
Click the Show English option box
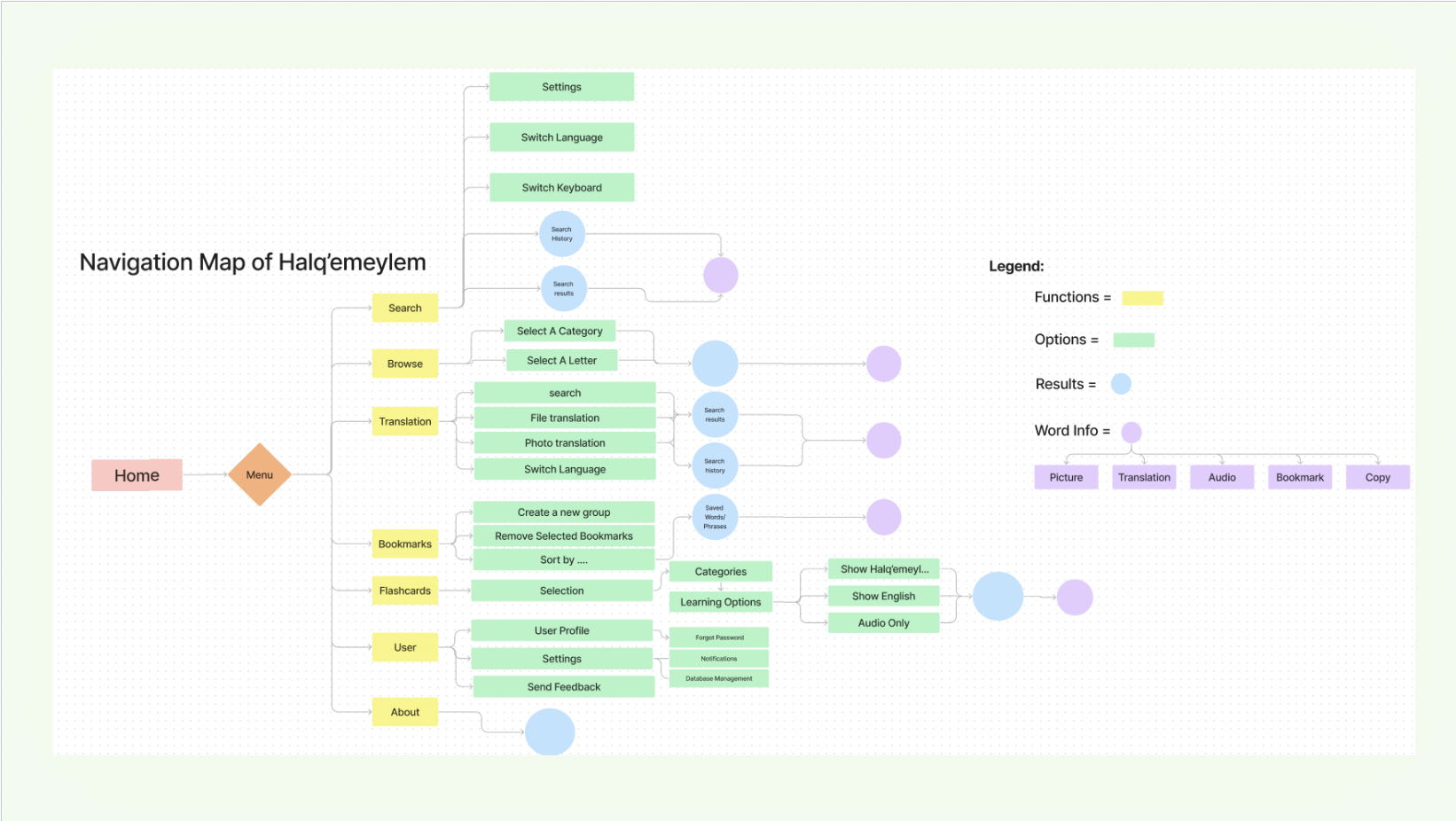coord(884,596)
